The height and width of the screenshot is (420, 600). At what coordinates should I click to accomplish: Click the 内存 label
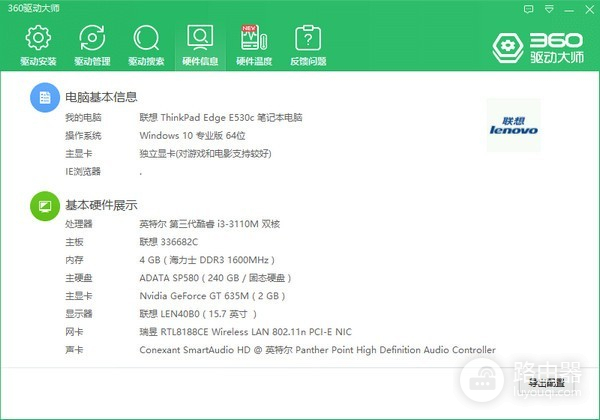coord(74,260)
